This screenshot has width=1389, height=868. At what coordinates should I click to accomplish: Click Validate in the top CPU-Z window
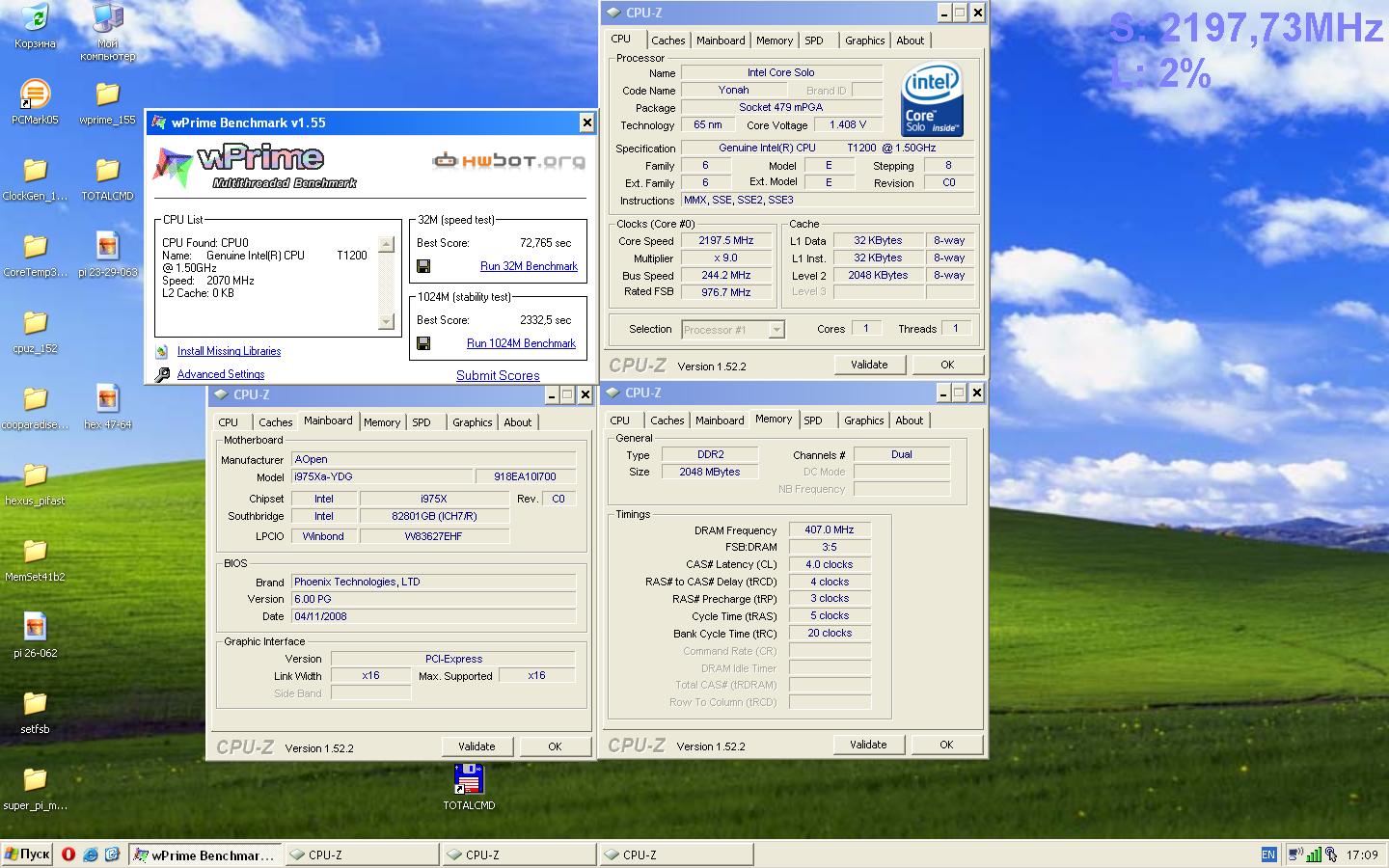pyautogui.click(x=869, y=365)
